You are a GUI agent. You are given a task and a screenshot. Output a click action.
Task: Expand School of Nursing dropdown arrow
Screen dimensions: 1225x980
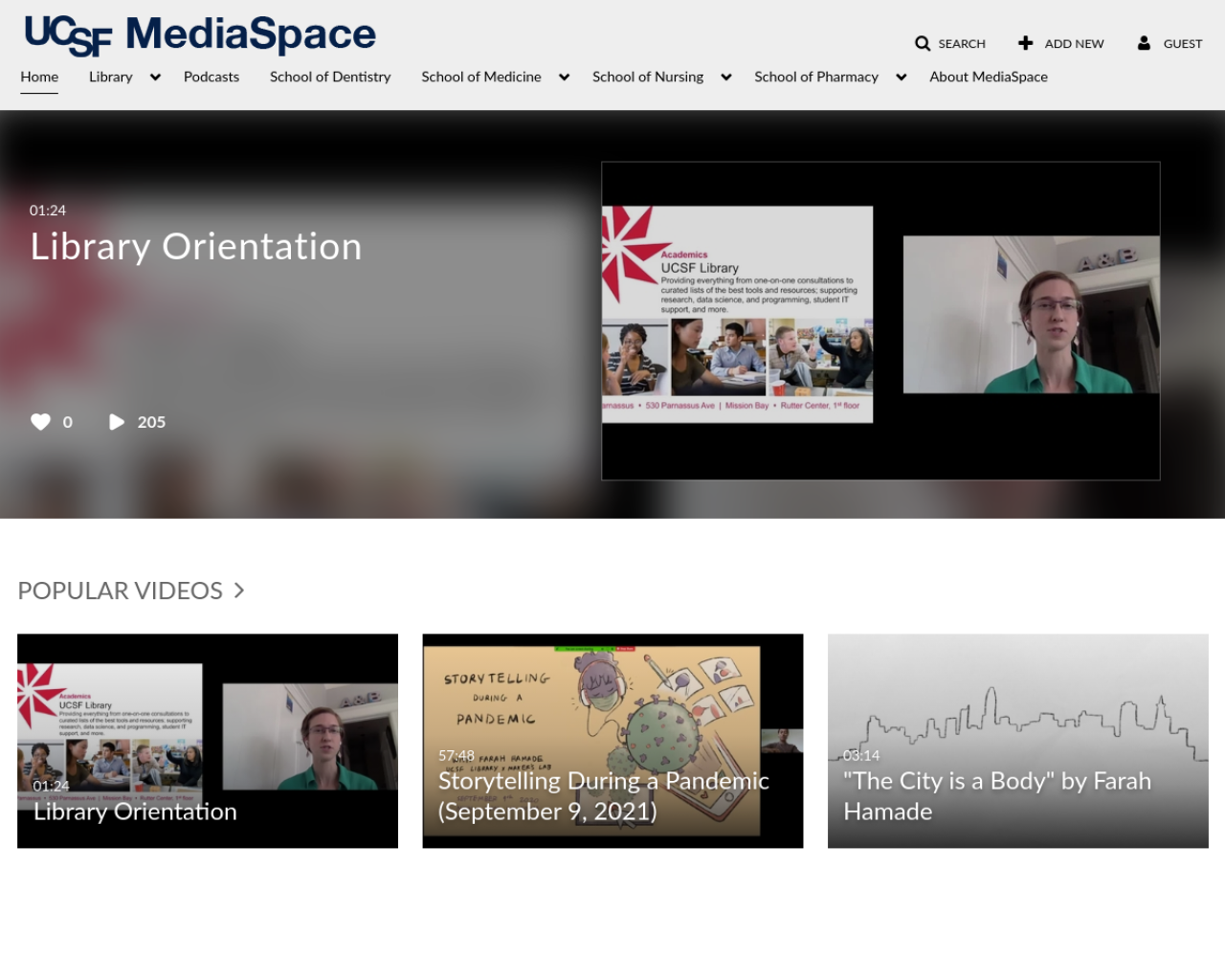726,78
